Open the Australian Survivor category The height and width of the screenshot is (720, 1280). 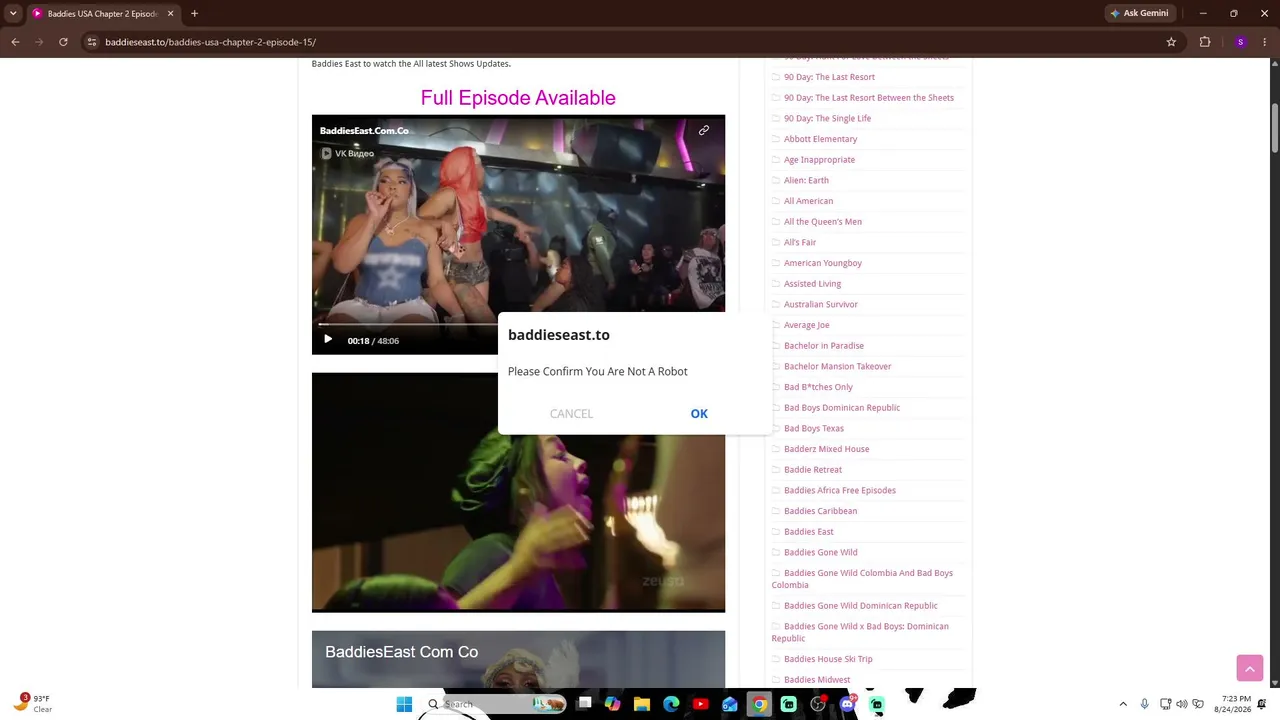tap(821, 305)
